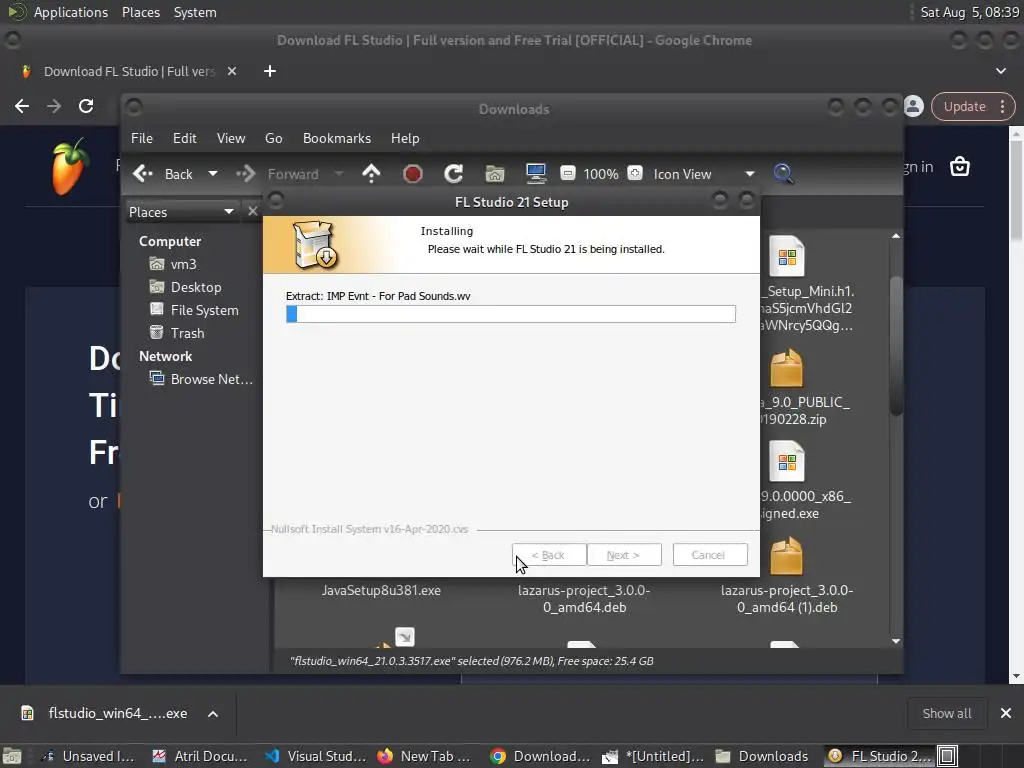
Task: Open Chrome three-dot menu
Action: [1002, 106]
